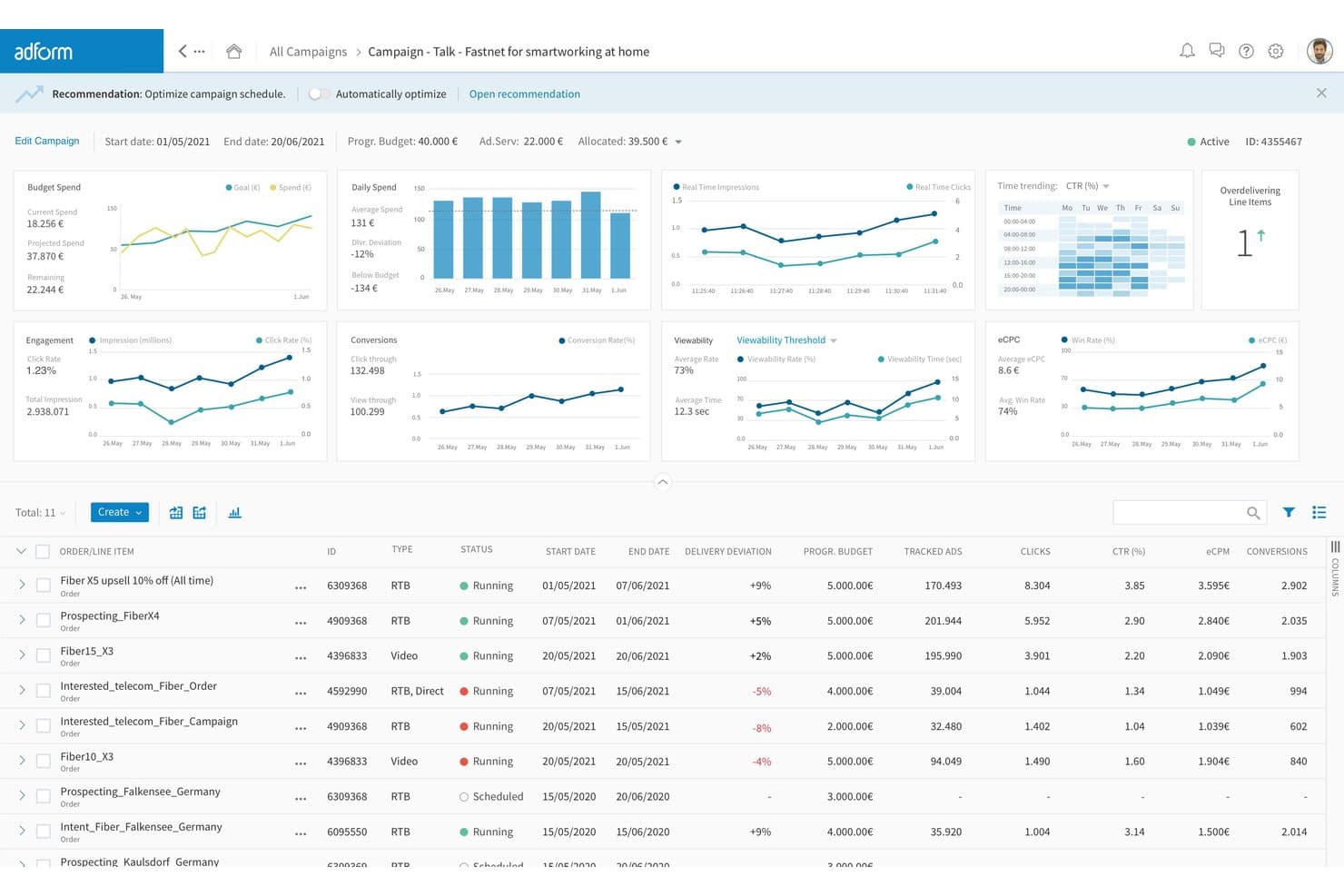
Task: Click Open recommendation link
Action: (x=524, y=94)
